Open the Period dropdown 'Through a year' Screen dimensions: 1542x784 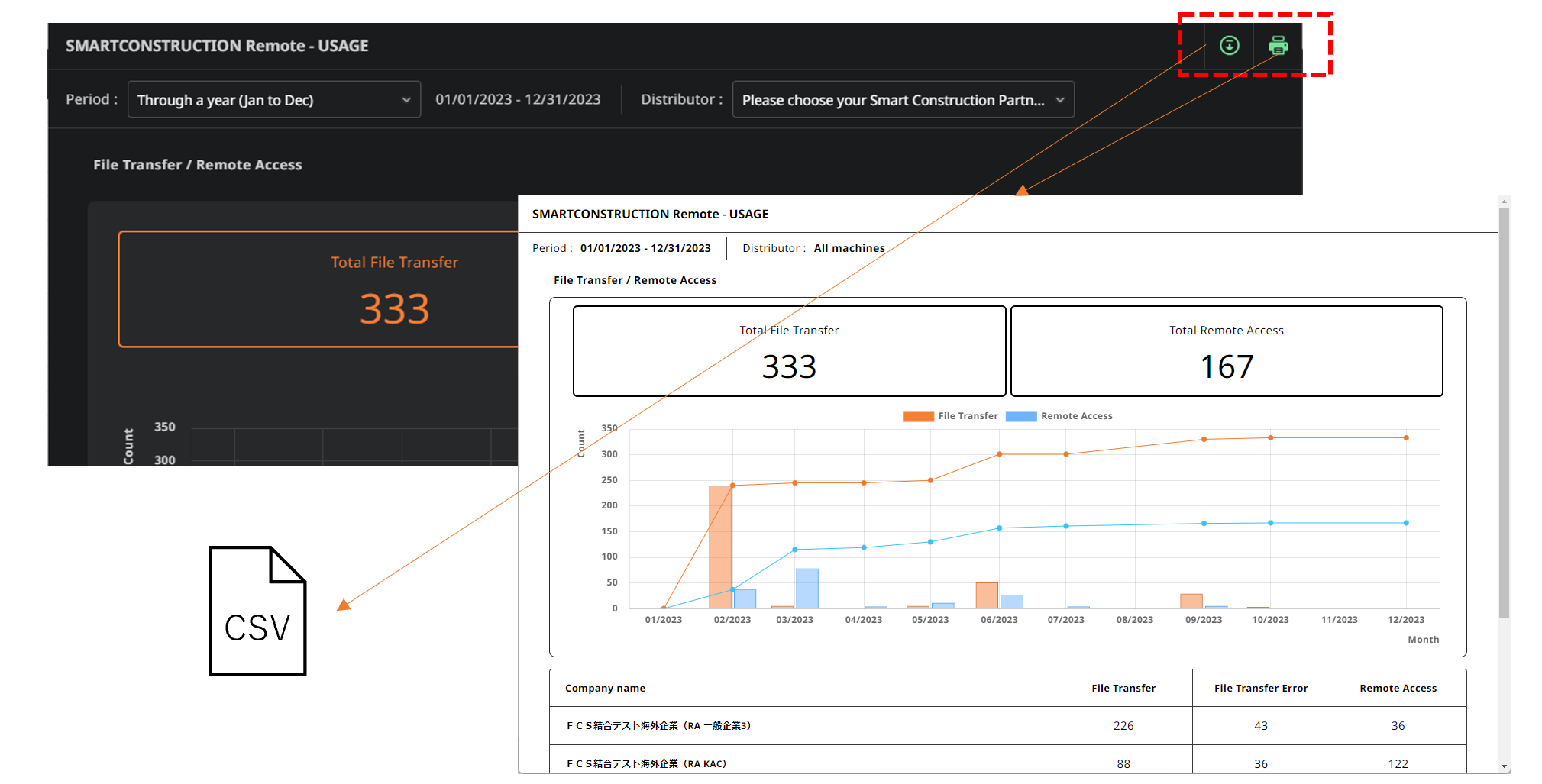coord(273,100)
